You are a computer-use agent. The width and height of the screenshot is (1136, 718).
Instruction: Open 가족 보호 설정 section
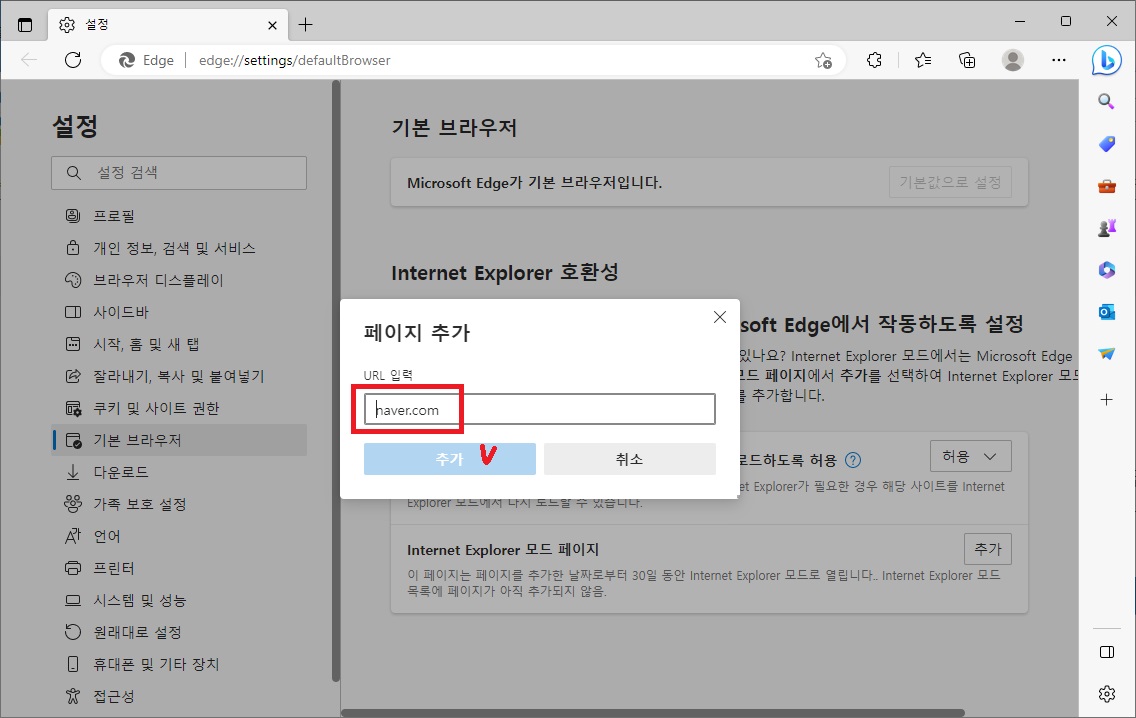click(x=179, y=504)
